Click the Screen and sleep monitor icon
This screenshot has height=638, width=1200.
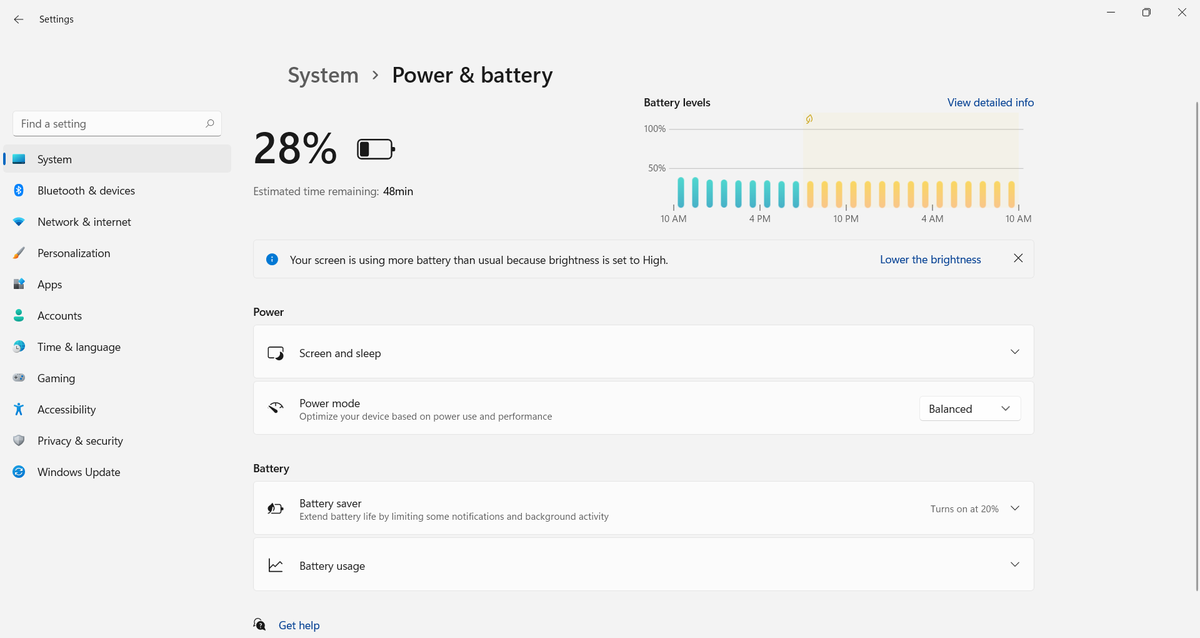pos(276,352)
